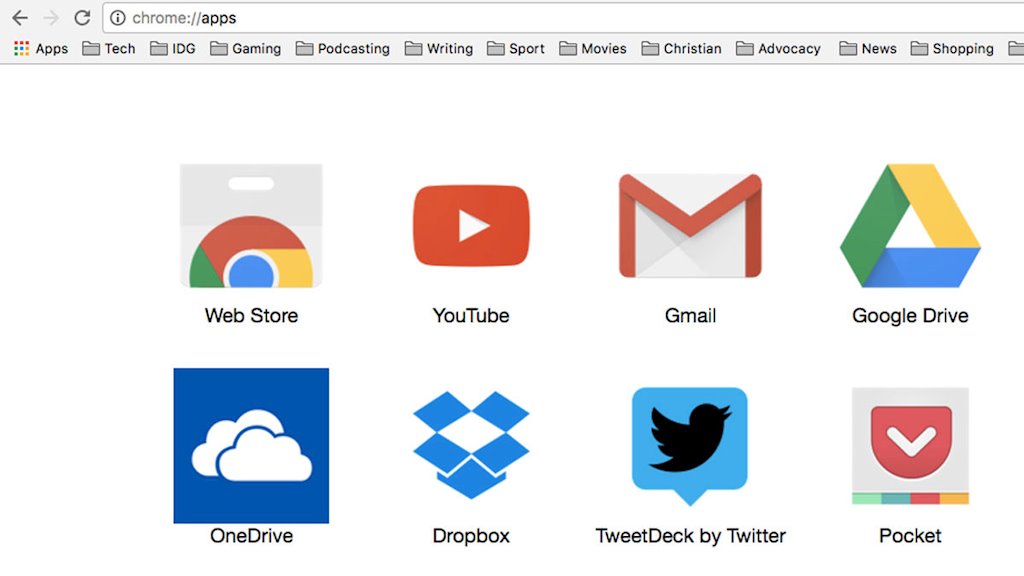Open the Advocacy bookmarks folder
The height and width of the screenshot is (576, 1024).
coord(778,48)
